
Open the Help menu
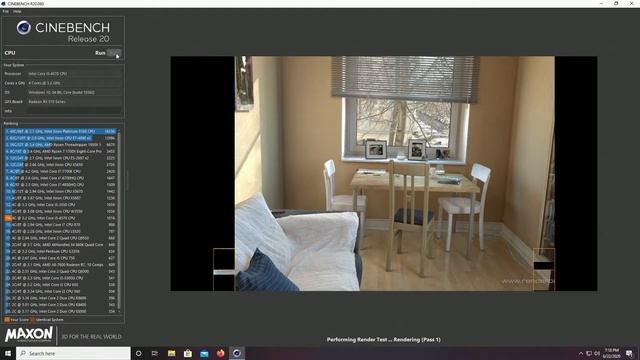click(17, 11)
